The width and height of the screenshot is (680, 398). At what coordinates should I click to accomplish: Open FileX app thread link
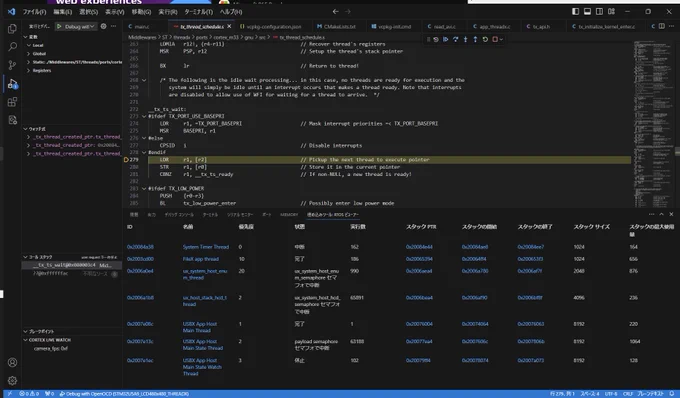click(201, 259)
